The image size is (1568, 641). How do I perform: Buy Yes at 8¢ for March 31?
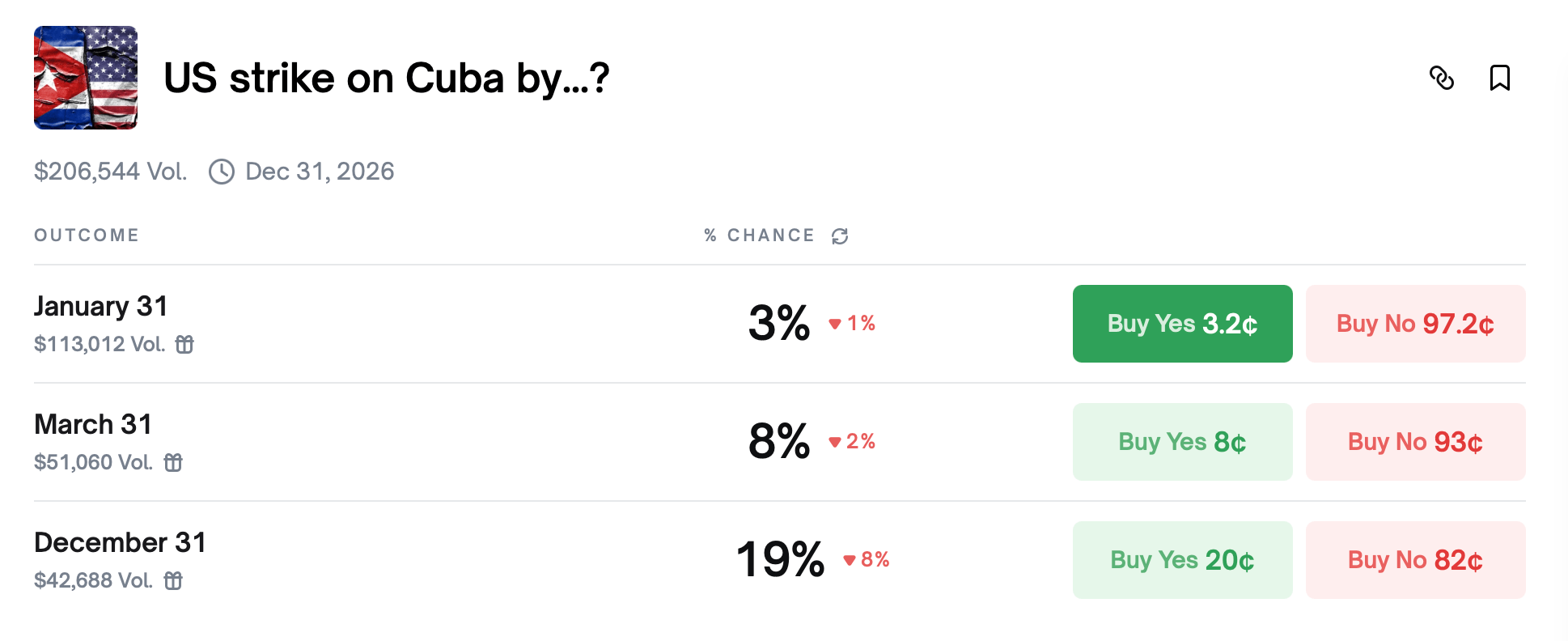click(x=1182, y=442)
